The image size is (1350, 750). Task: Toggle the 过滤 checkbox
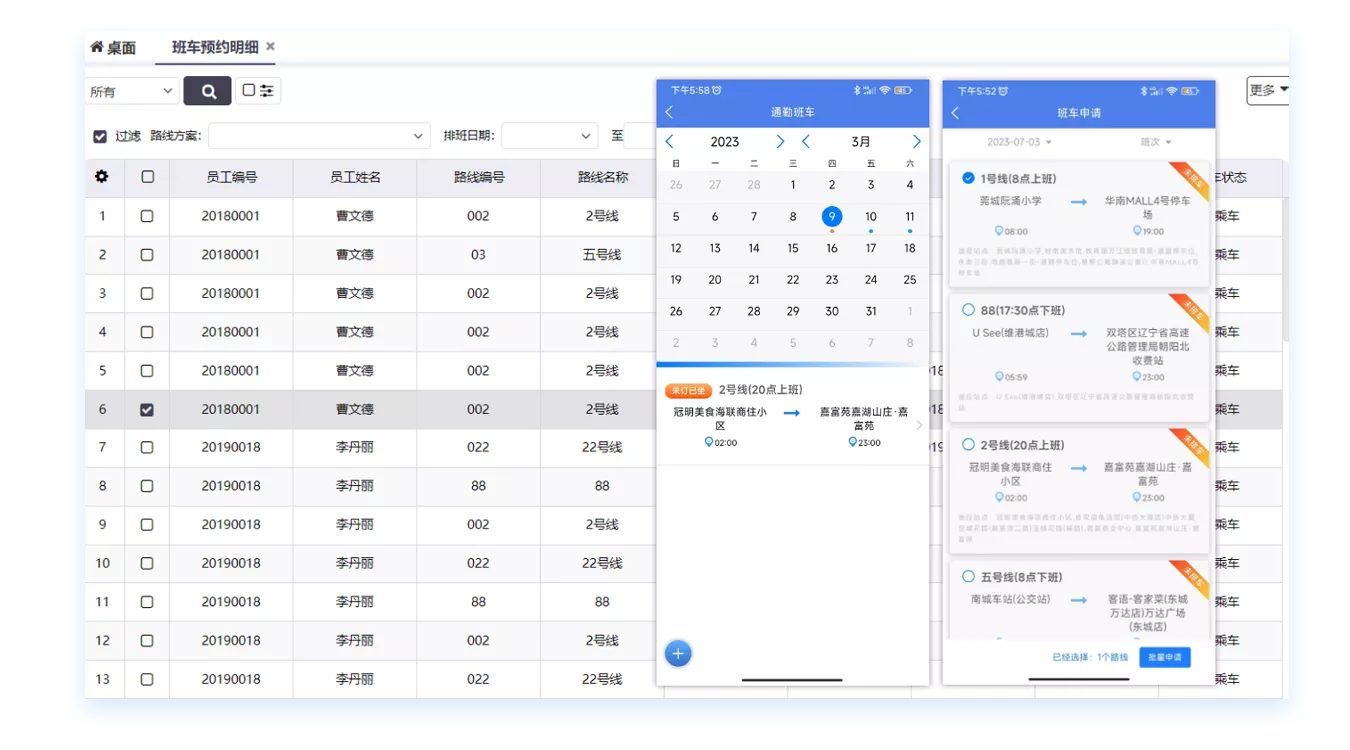pos(100,136)
